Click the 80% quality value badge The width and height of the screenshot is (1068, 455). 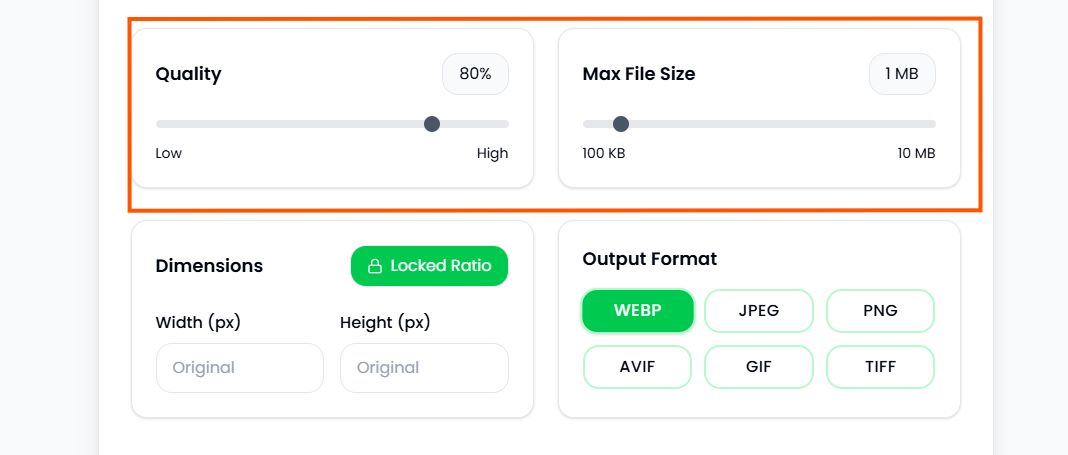coord(475,74)
